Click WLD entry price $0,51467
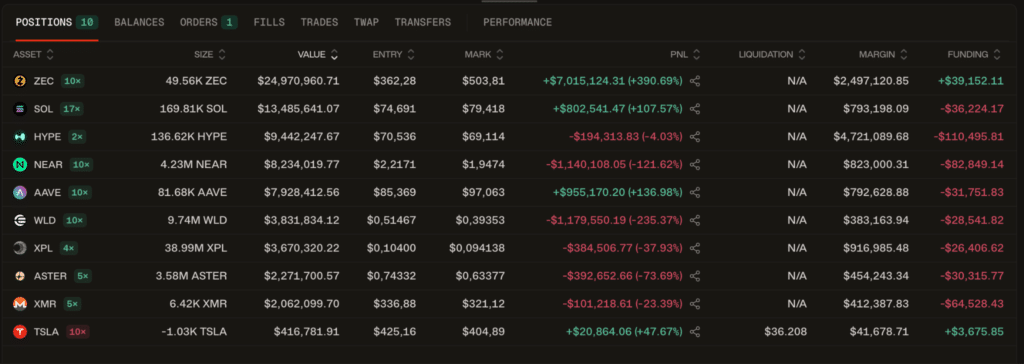The width and height of the screenshot is (1024, 364). pyautogui.click(x=391, y=220)
